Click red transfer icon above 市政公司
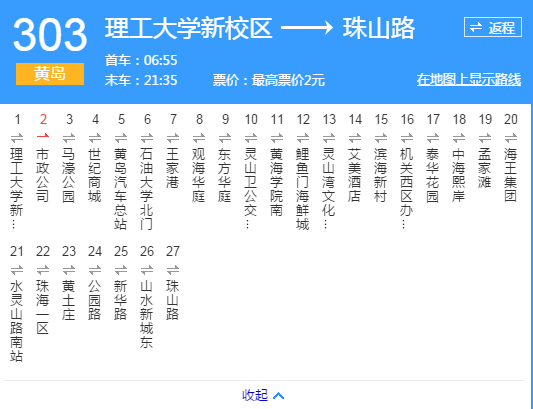This screenshot has height=409, width=533. [43, 136]
